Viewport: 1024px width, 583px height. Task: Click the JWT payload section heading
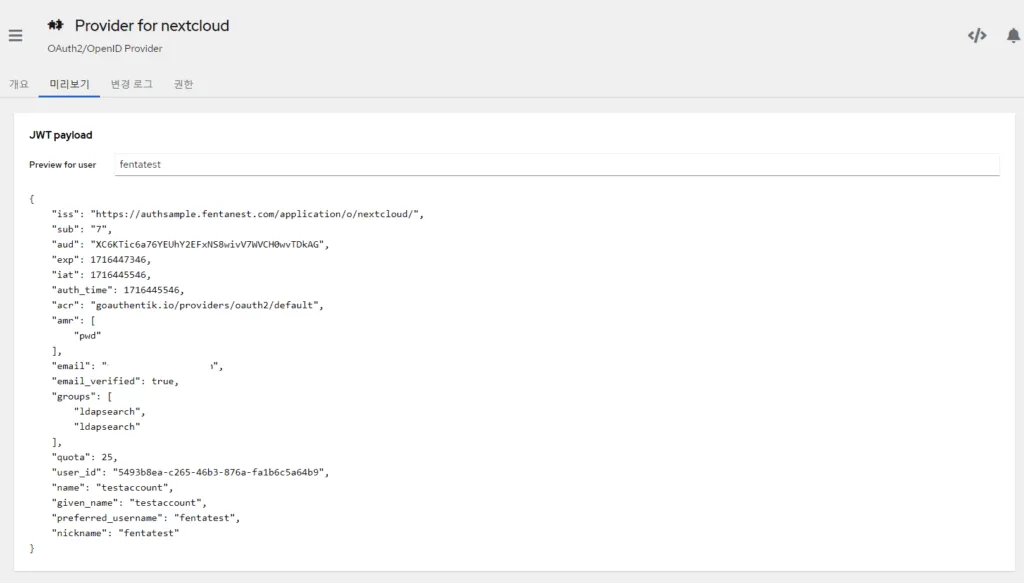pos(61,134)
